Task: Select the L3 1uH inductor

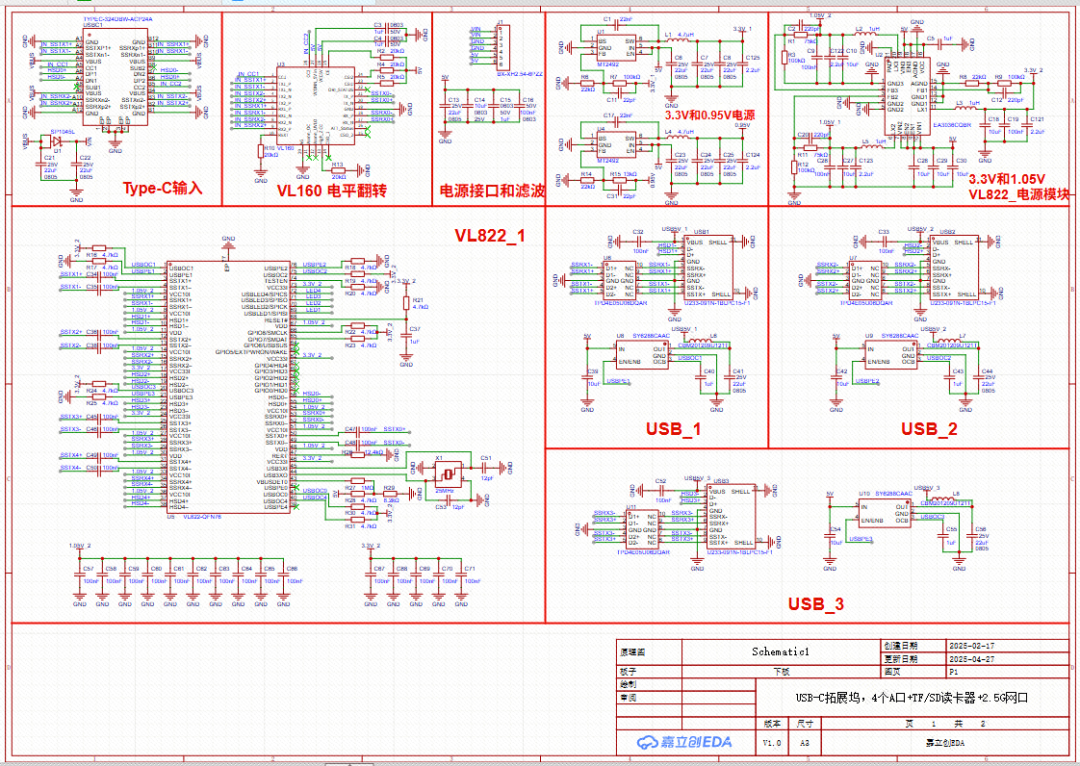Action: 967,108
